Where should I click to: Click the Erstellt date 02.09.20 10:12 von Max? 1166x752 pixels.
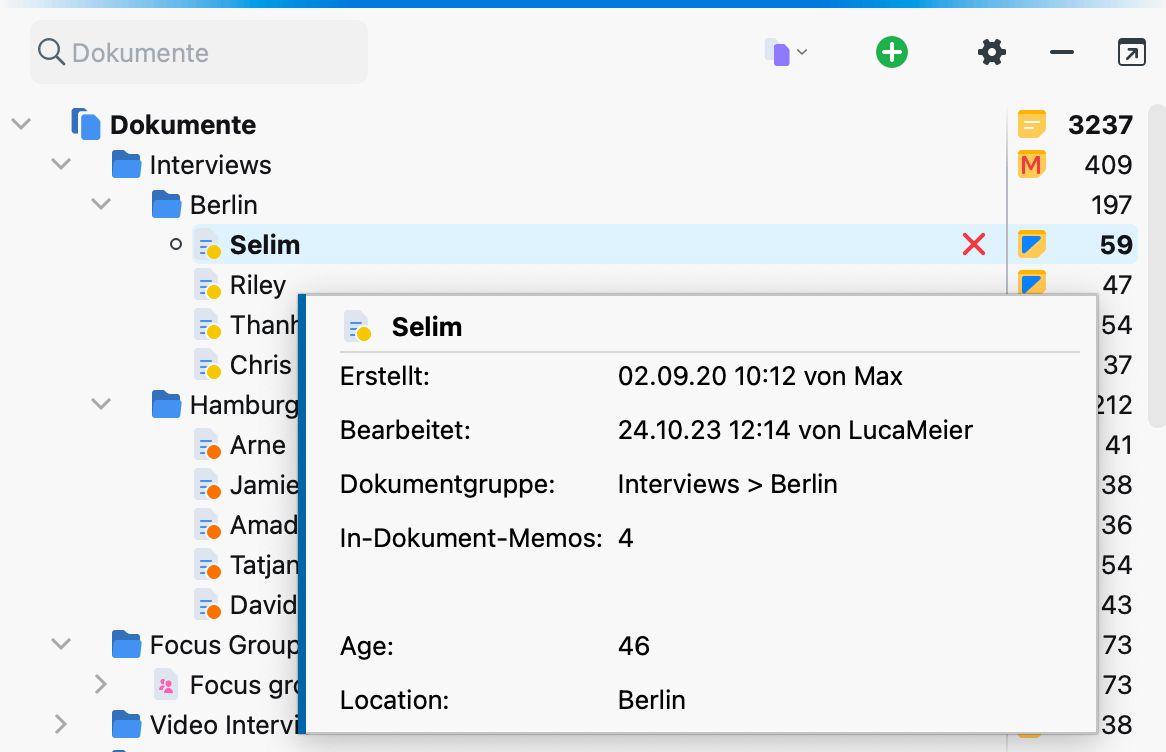(760, 376)
